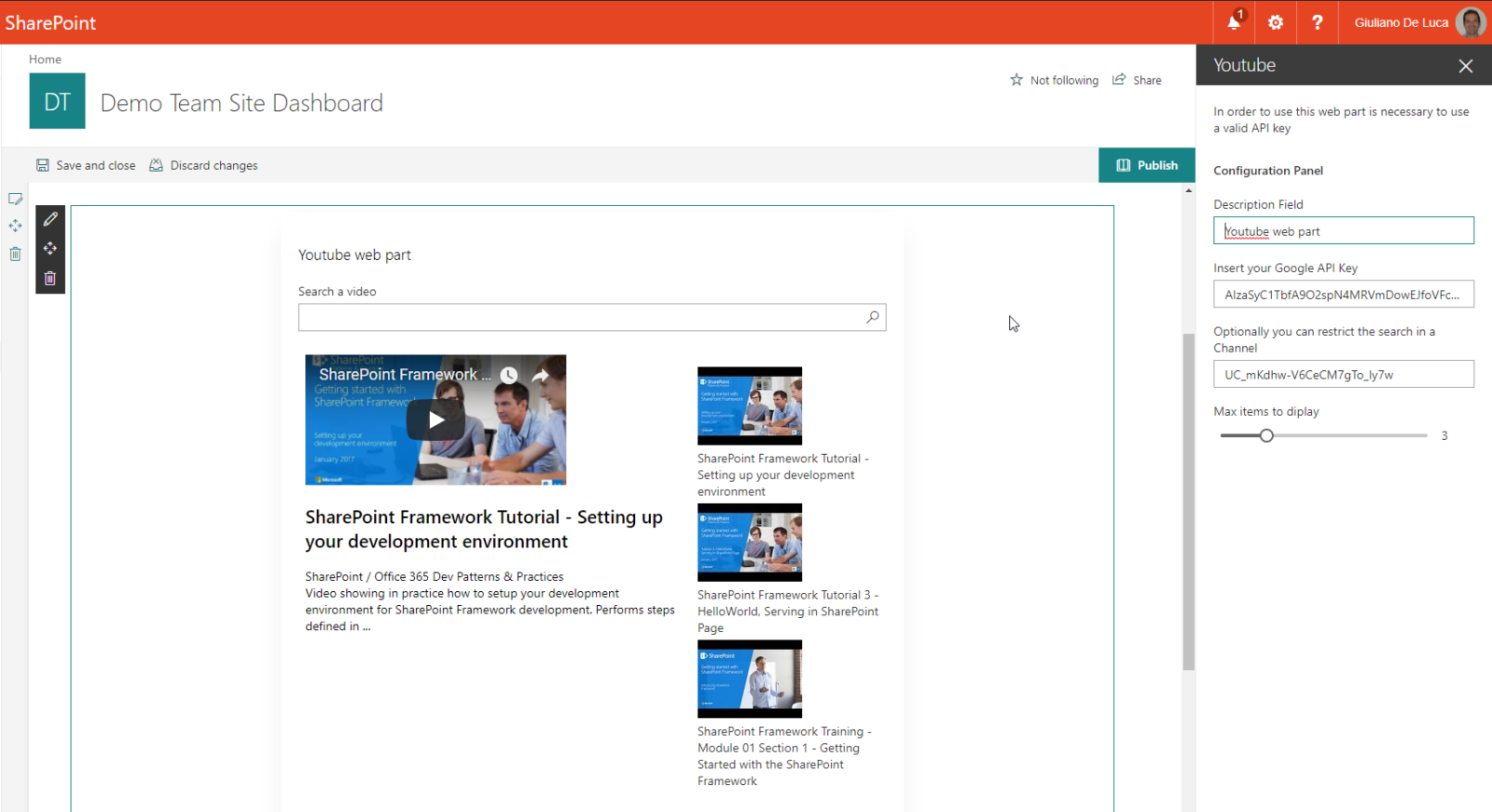The image size is (1492, 812).
Task: Click the Configuration Panel heading
Action: coord(1268,171)
